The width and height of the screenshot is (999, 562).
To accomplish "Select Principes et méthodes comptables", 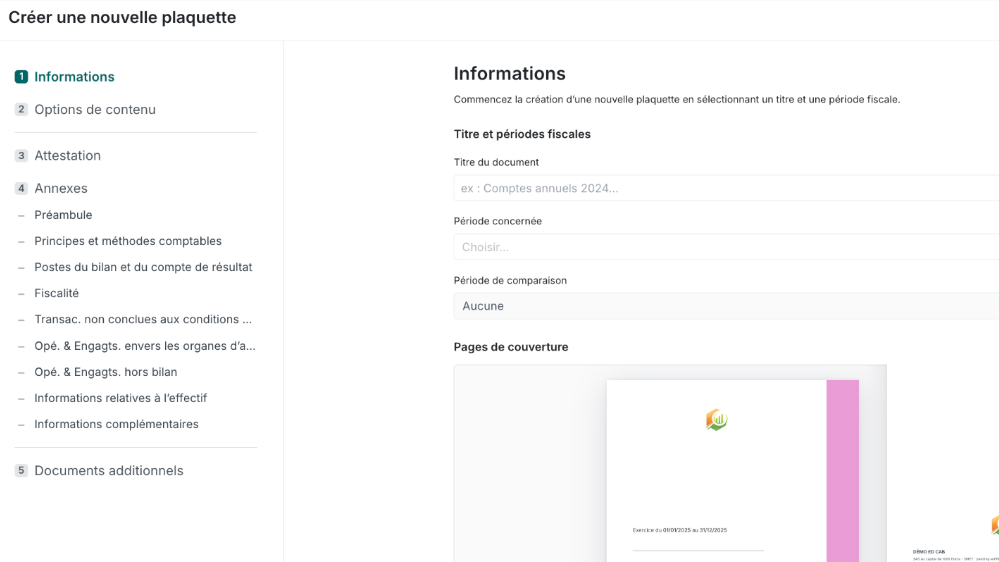I will pyautogui.click(x=128, y=241).
